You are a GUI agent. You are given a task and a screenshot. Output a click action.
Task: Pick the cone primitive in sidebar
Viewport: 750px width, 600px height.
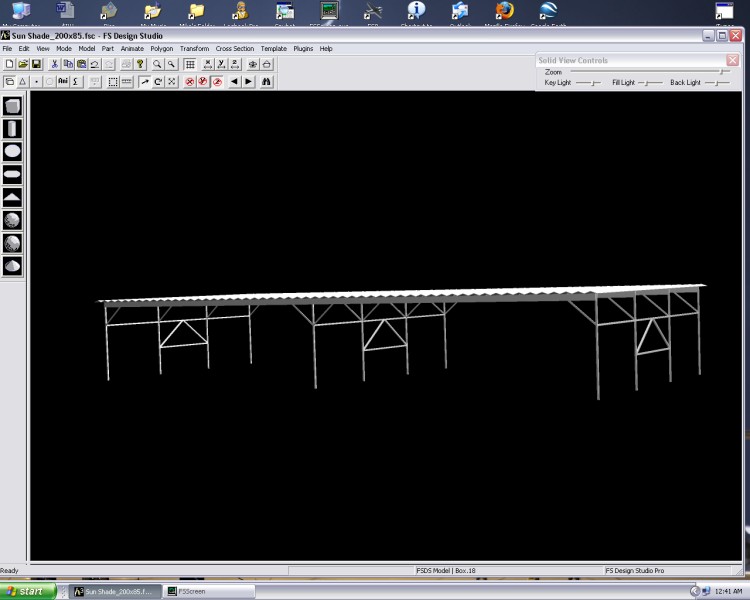pyautogui.click(x=13, y=197)
